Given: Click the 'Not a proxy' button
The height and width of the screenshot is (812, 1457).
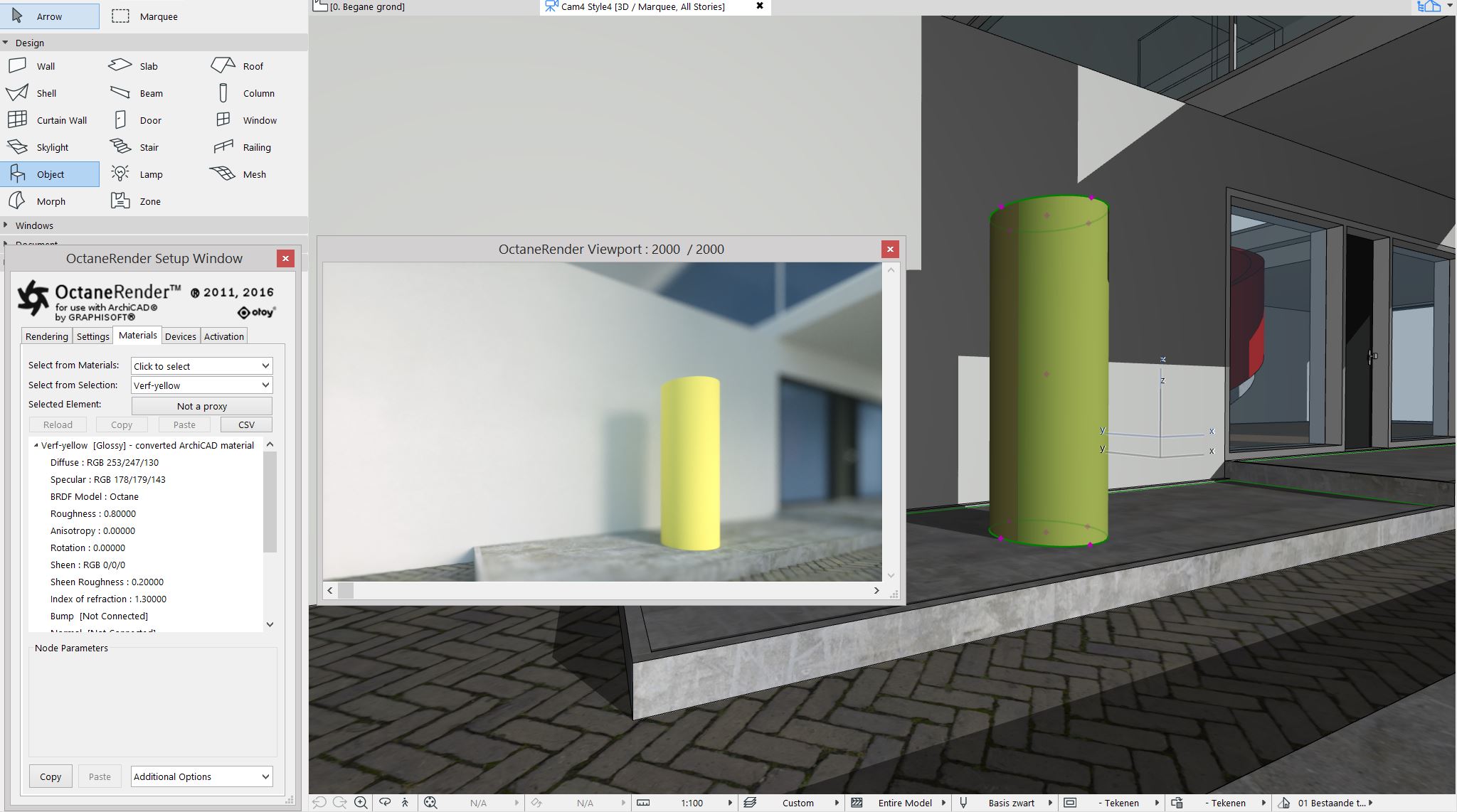Looking at the screenshot, I should pos(201,405).
